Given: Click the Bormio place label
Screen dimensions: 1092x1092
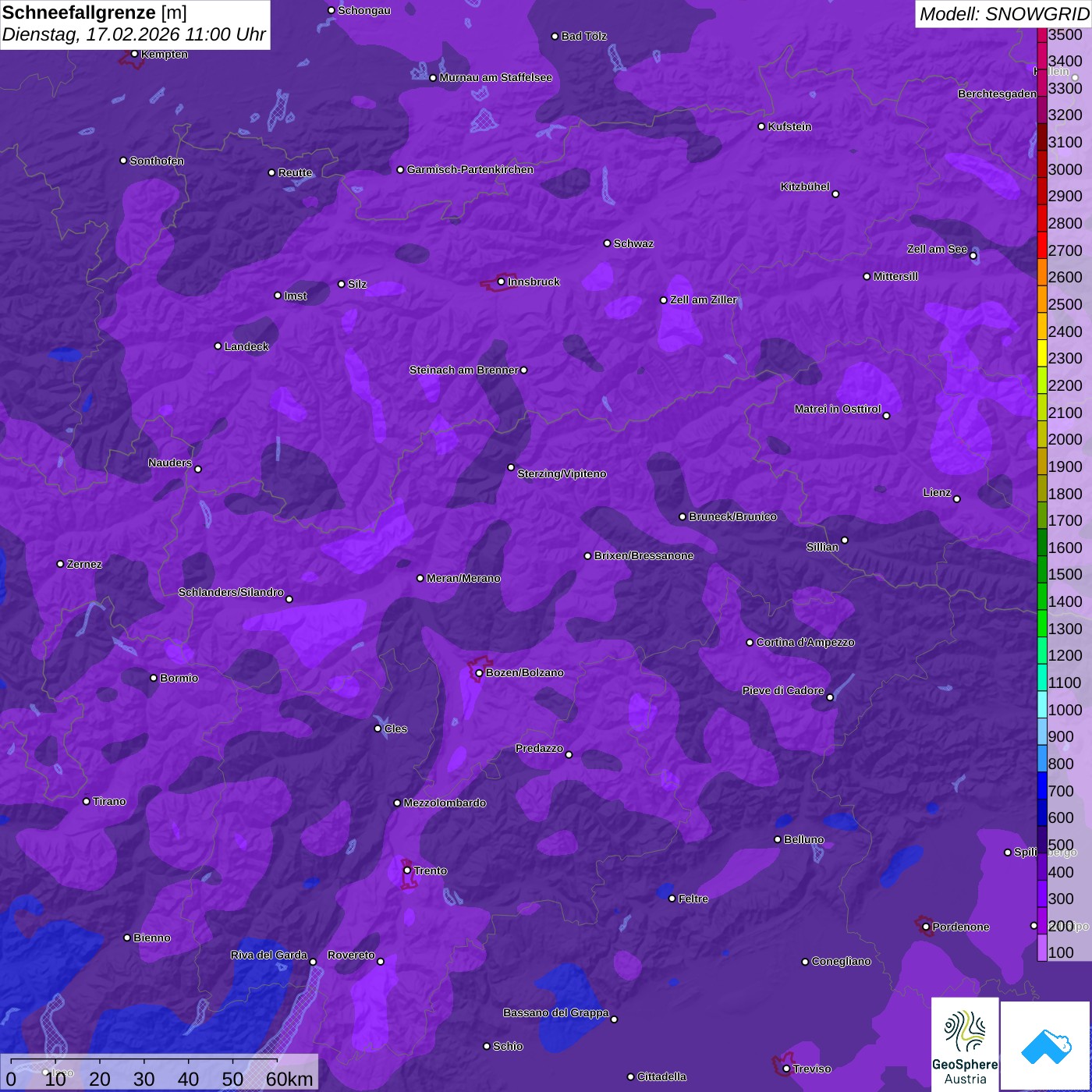Looking at the screenshot, I should 179,678.
